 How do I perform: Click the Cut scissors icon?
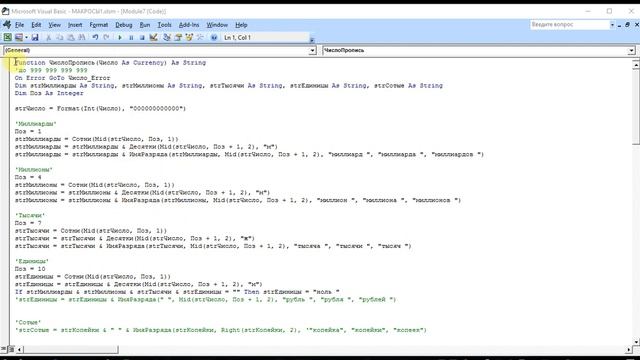pos(48,38)
